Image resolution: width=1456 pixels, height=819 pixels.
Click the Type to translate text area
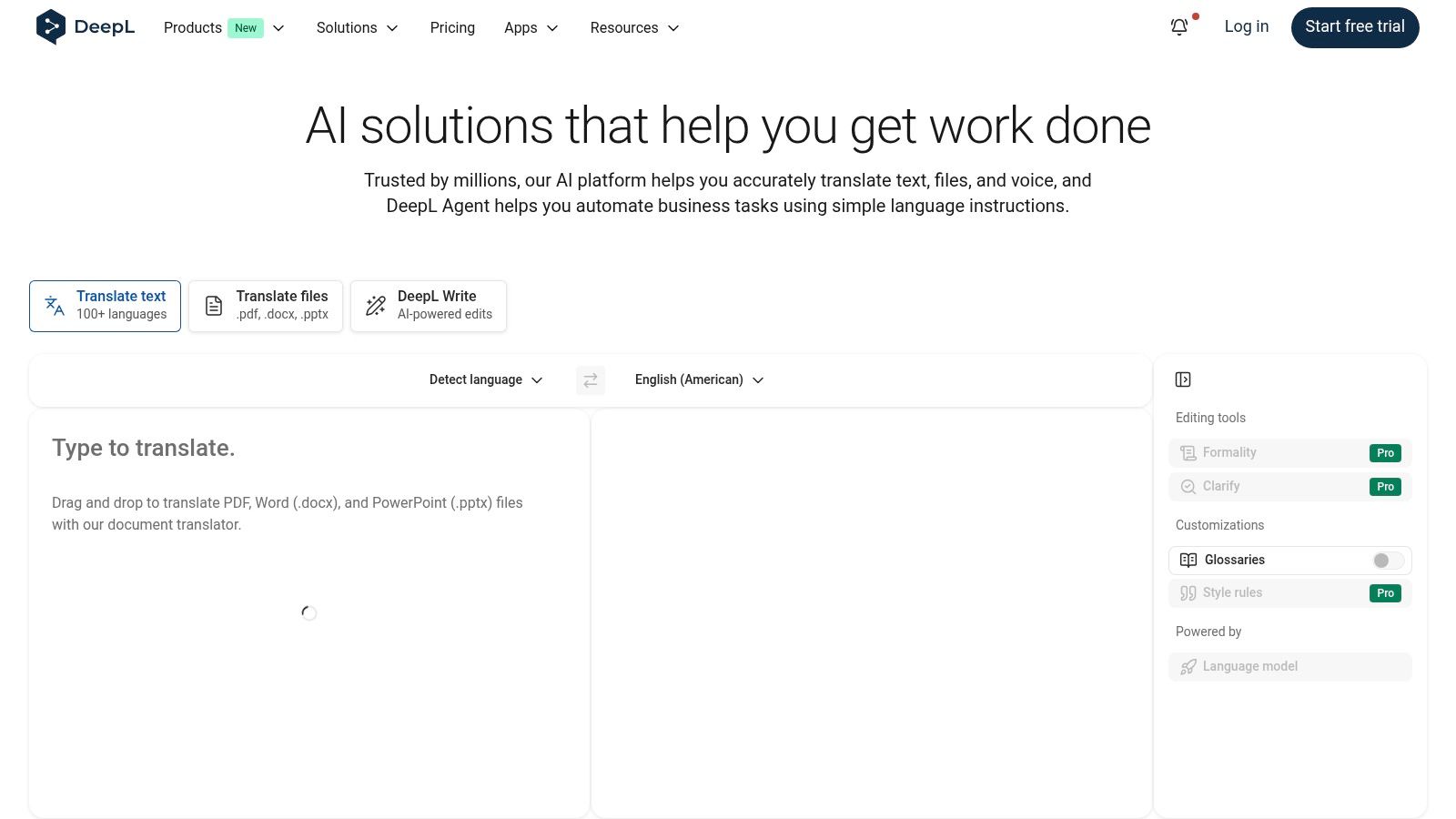309,613
